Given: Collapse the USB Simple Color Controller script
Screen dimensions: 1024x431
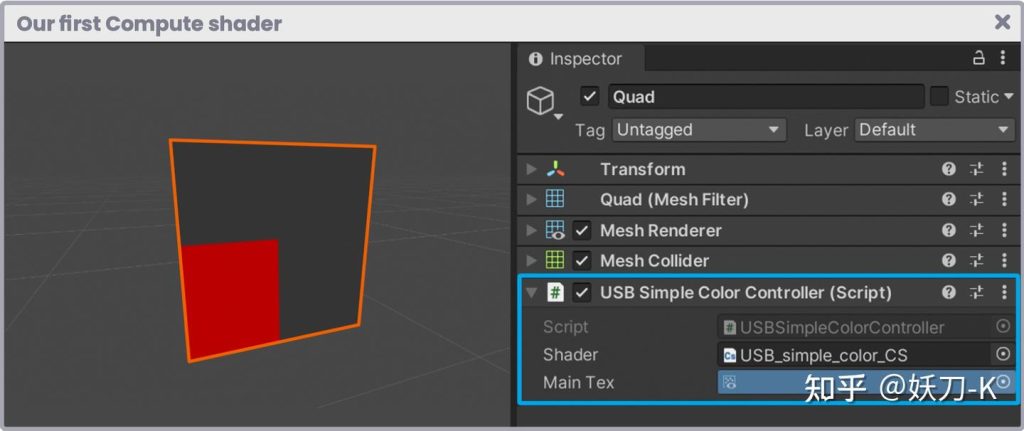Looking at the screenshot, I should [x=531, y=293].
